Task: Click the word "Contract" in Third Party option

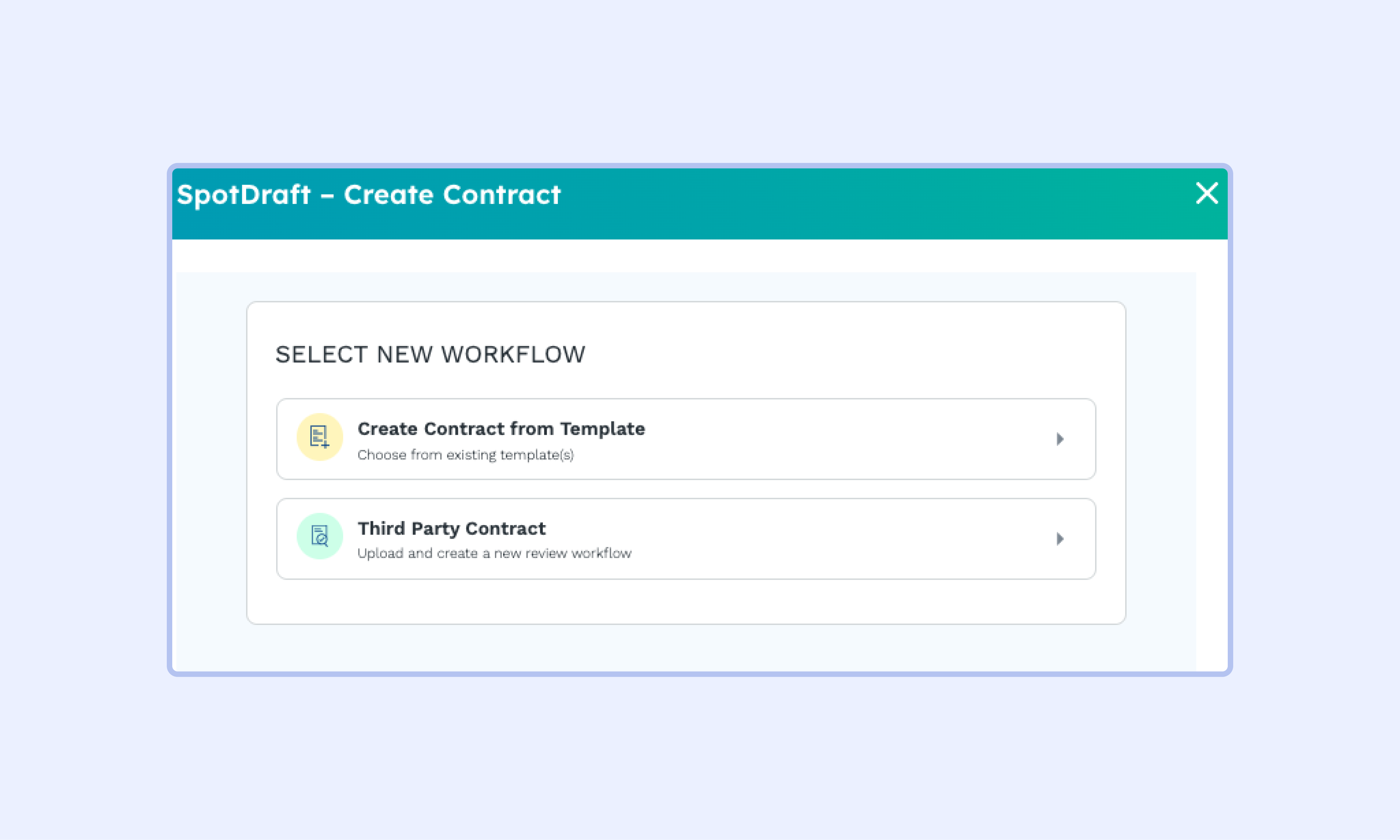Action: (x=505, y=528)
